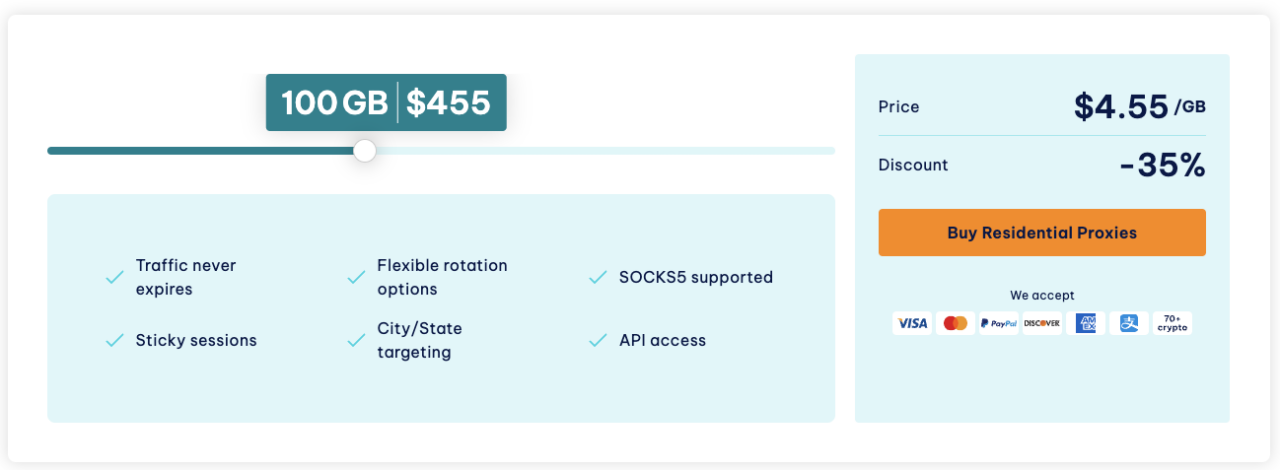Click the $4.55 /GB price value

(x=1140, y=106)
